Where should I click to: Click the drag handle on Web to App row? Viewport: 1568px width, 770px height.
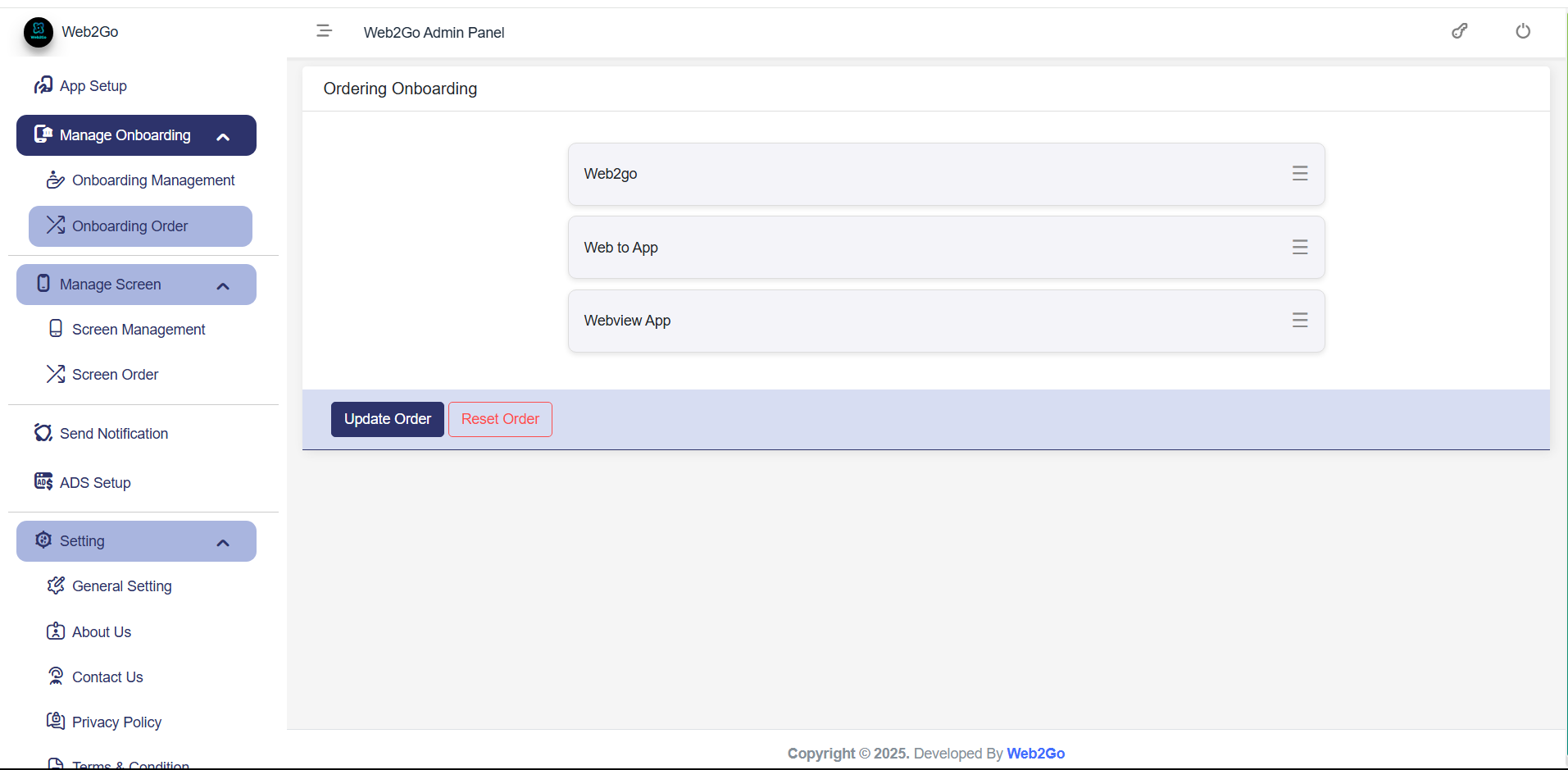coord(1299,248)
